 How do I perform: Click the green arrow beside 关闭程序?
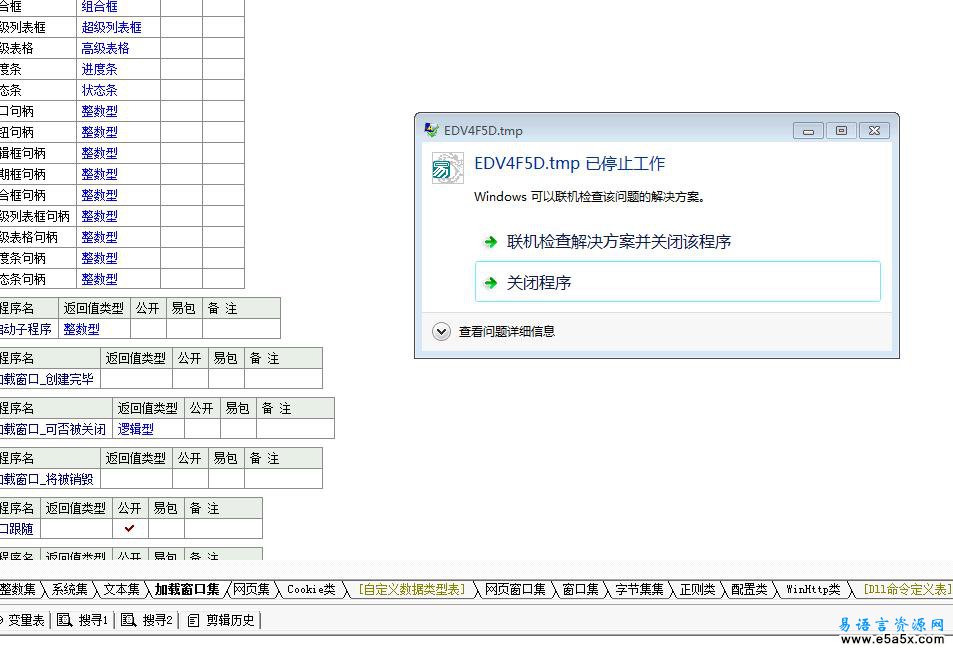(490, 283)
